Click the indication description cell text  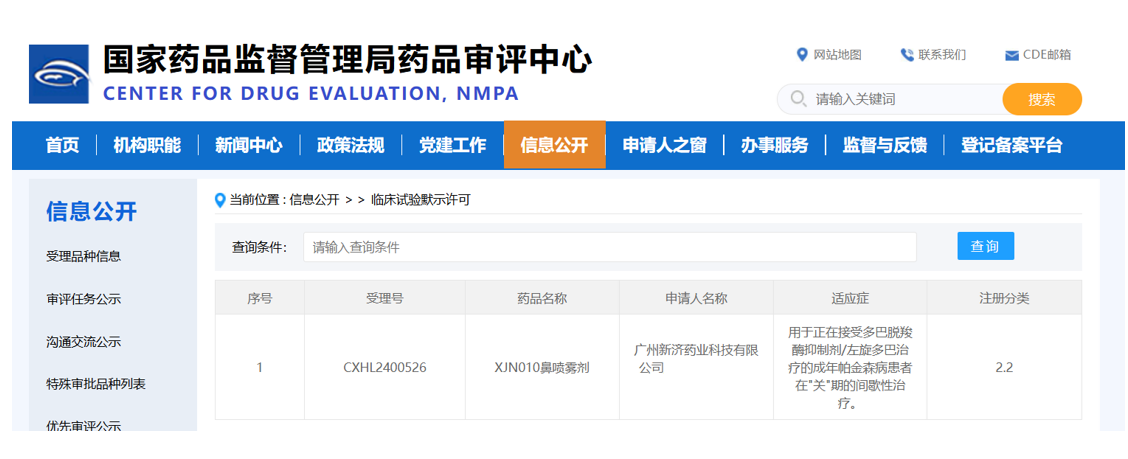tap(850, 368)
